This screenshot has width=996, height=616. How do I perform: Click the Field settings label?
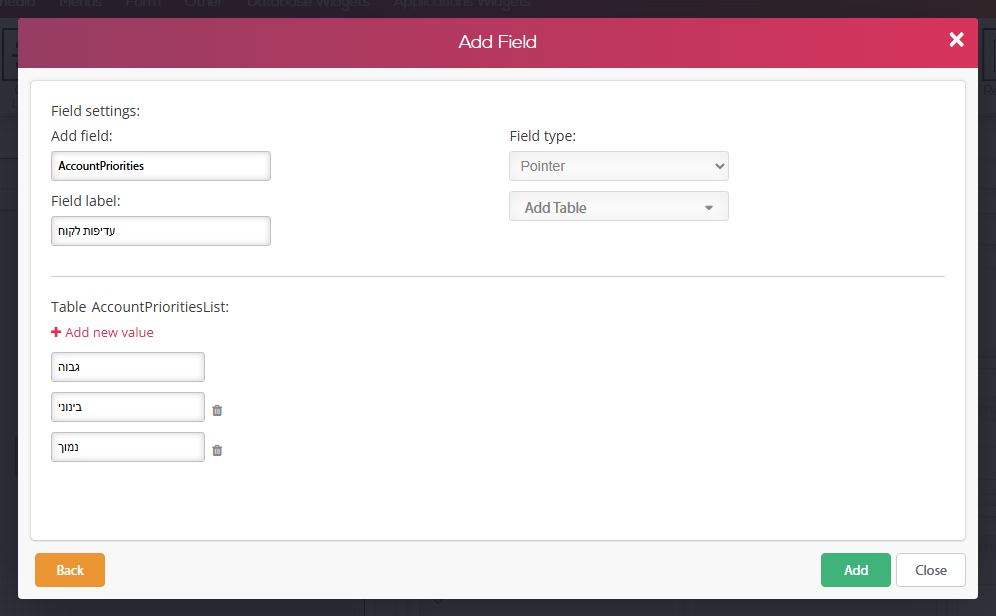click(x=95, y=110)
